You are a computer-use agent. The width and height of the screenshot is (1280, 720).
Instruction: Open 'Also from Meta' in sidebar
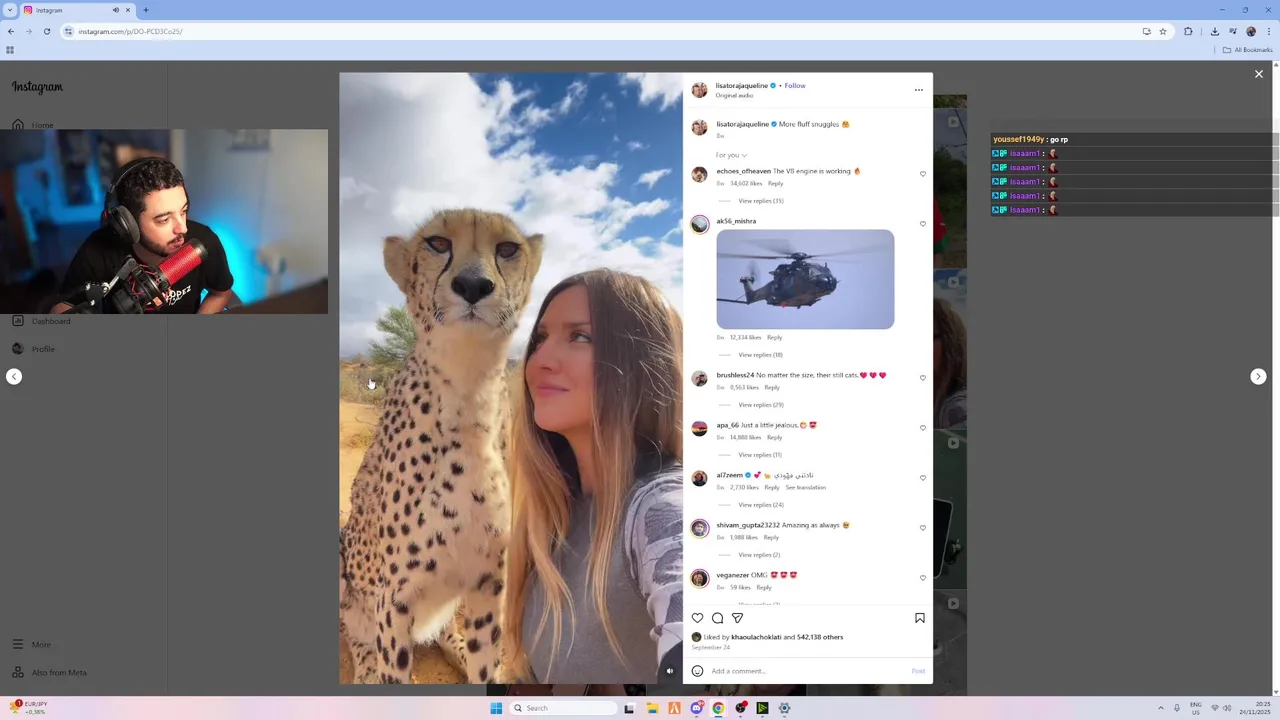pyautogui.click(x=49, y=673)
